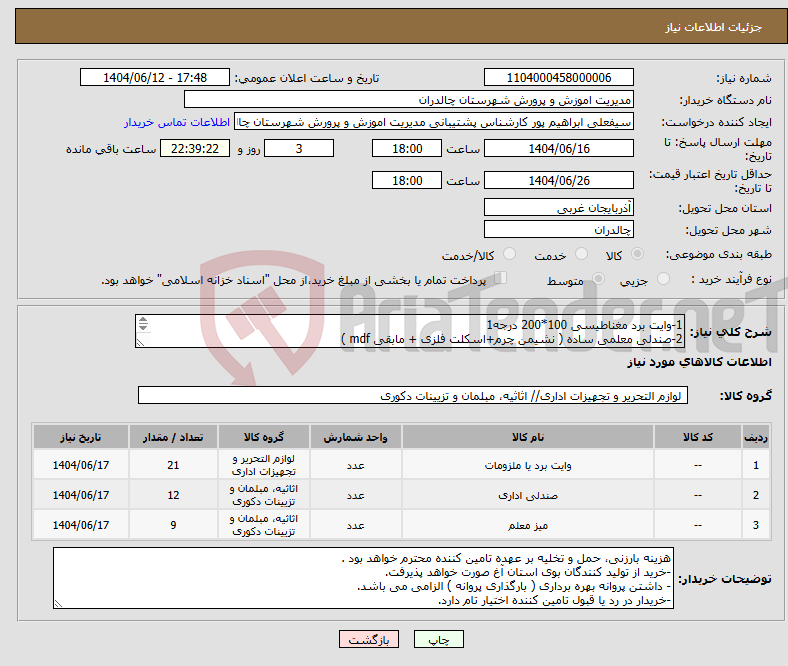
Task: Click the استان محل تحویل field
Action: pos(558,208)
